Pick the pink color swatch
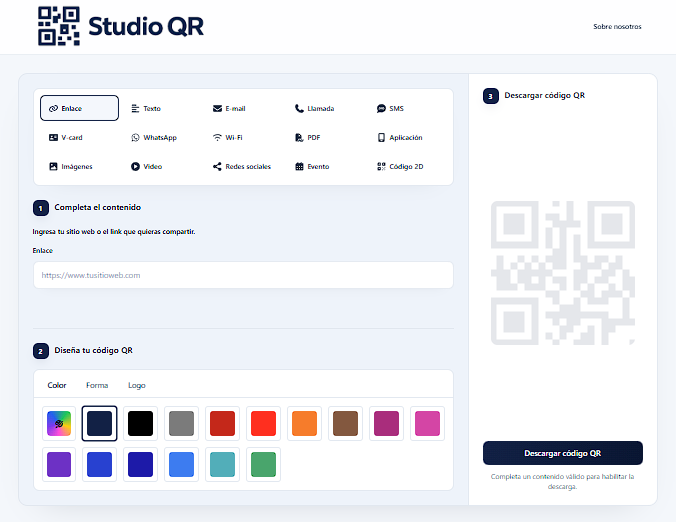676x522 pixels. click(x=427, y=423)
